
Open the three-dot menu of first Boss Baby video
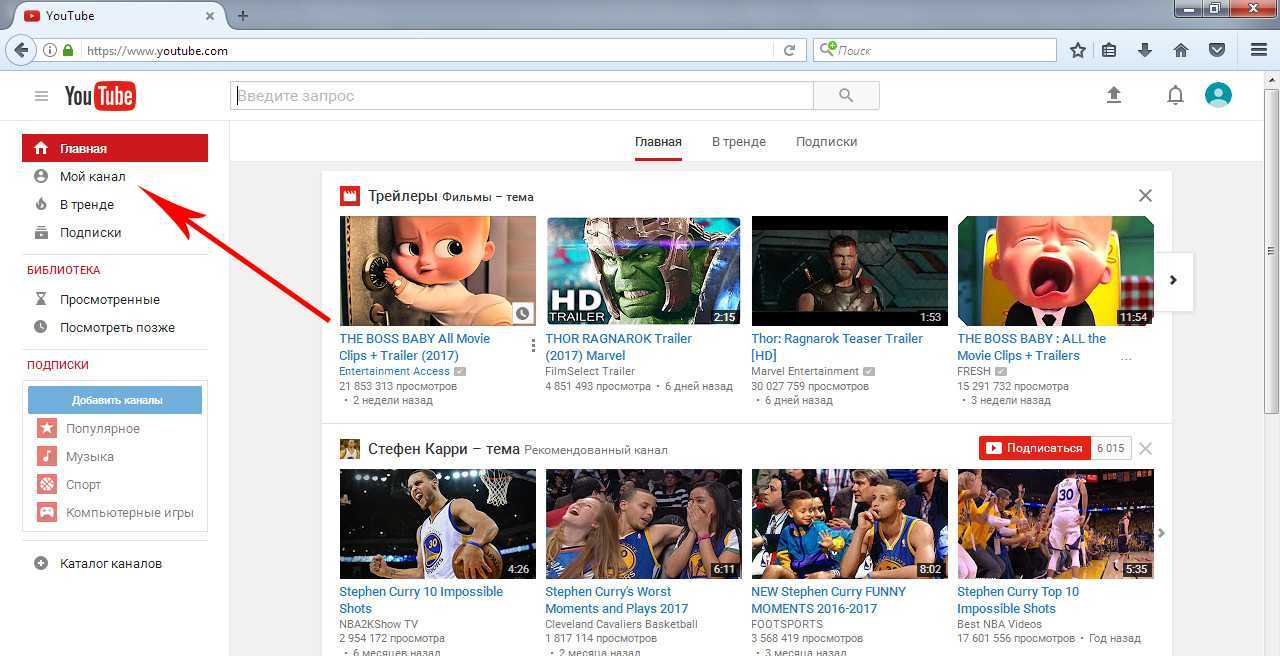(533, 346)
